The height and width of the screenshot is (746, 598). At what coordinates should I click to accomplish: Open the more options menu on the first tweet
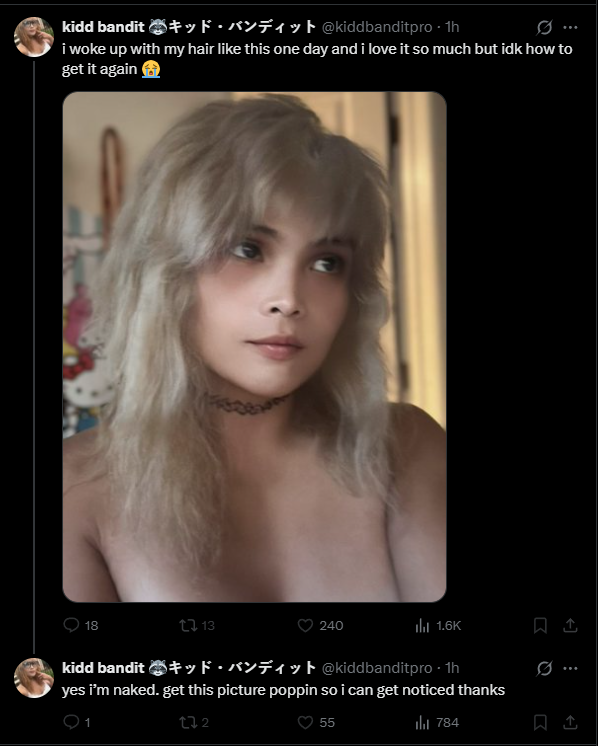570,28
